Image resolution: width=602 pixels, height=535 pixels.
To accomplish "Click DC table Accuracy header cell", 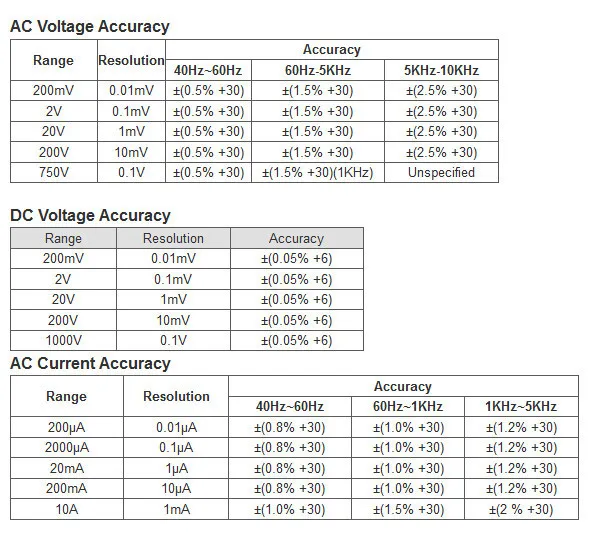I will [297, 238].
